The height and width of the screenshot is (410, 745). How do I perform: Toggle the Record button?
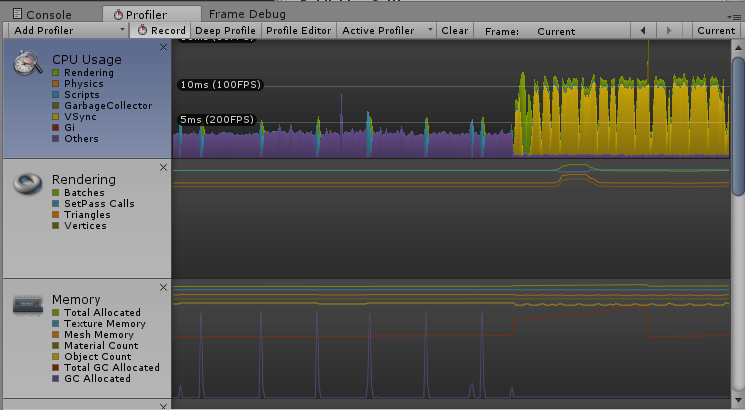[161, 30]
